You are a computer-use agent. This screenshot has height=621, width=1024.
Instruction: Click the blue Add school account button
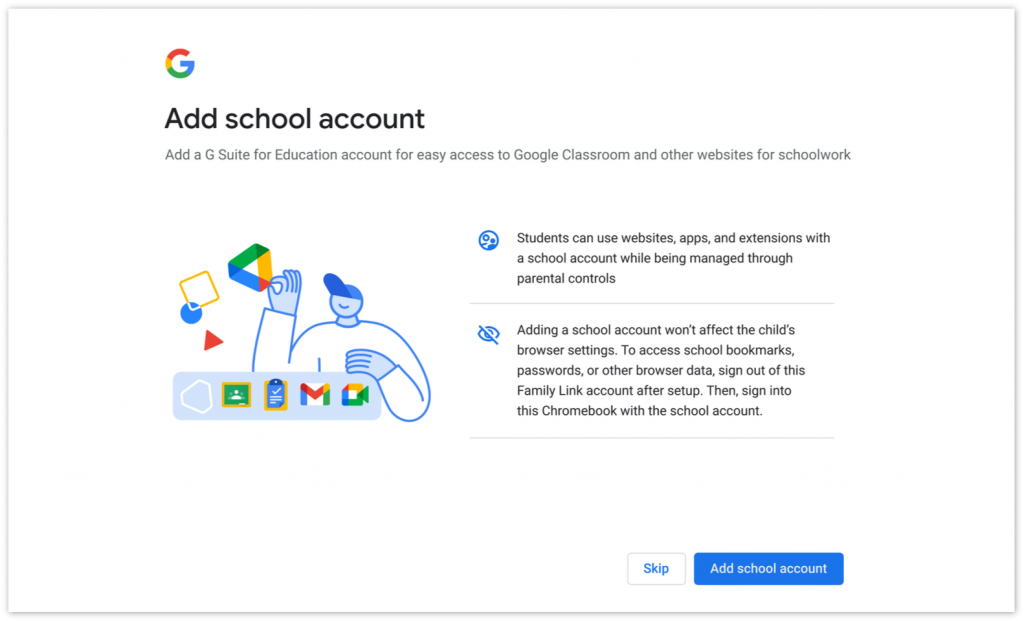pyautogui.click(x=768, y=568)
